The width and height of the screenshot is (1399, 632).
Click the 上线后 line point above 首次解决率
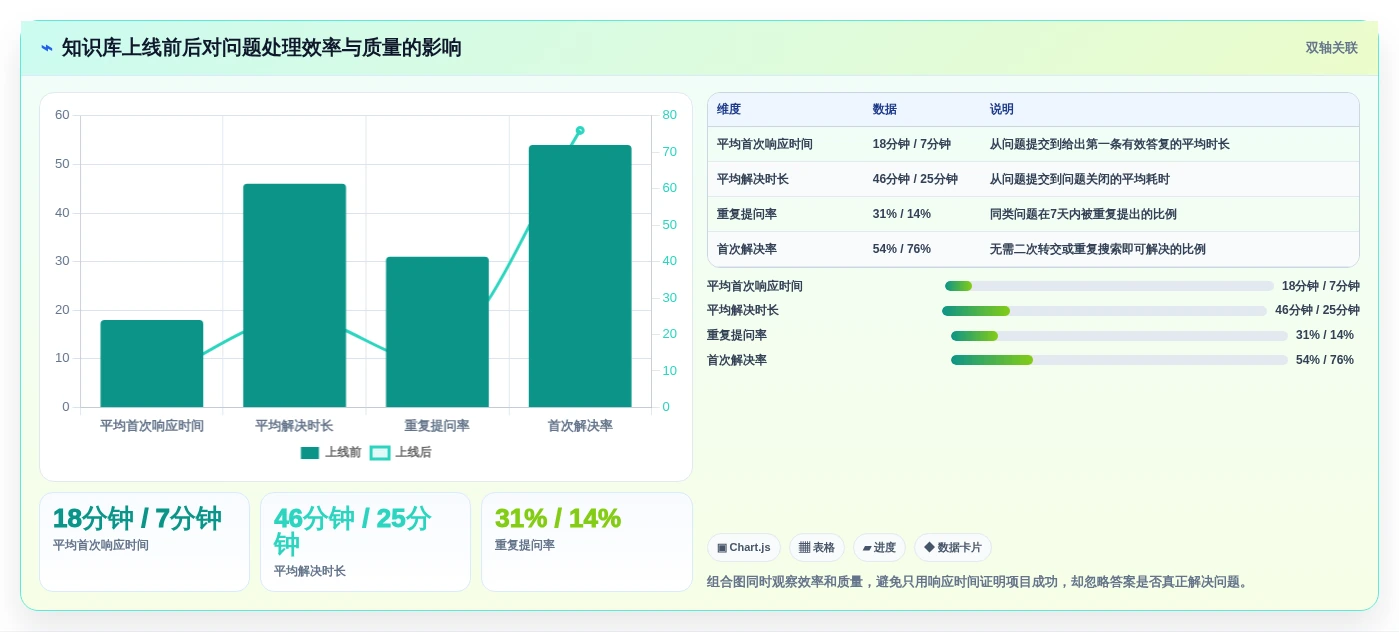(x=580, y=130)
